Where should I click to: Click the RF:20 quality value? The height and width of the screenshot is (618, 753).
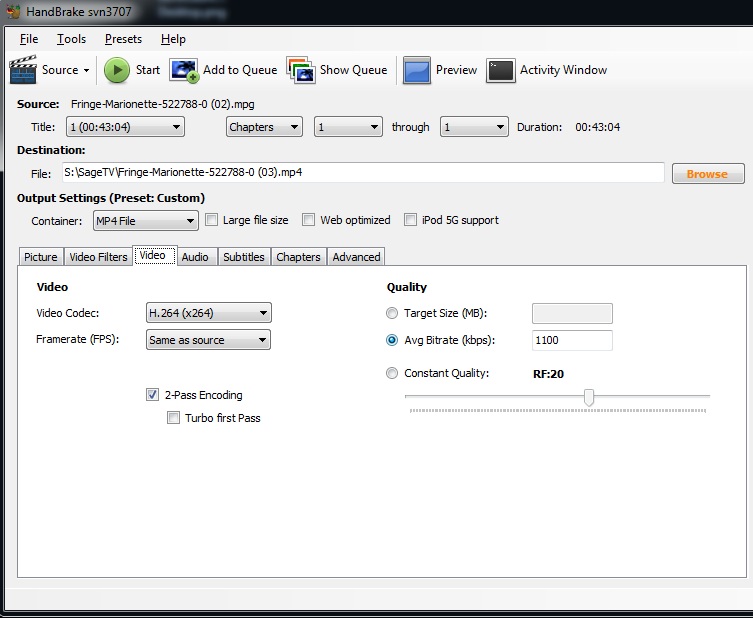(x=548, y=374)
